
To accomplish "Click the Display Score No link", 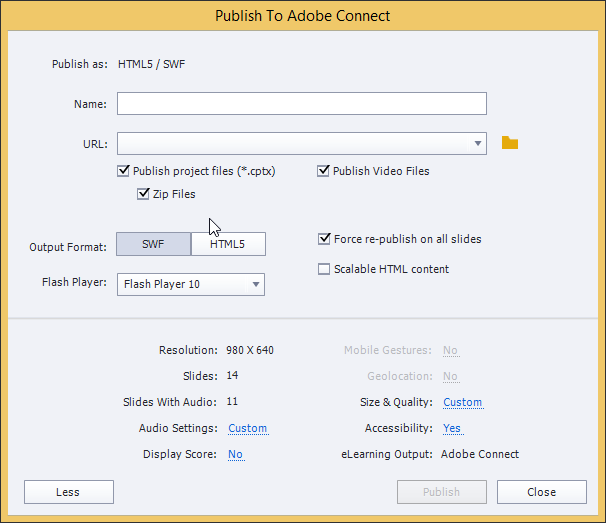I will [235, 454].
